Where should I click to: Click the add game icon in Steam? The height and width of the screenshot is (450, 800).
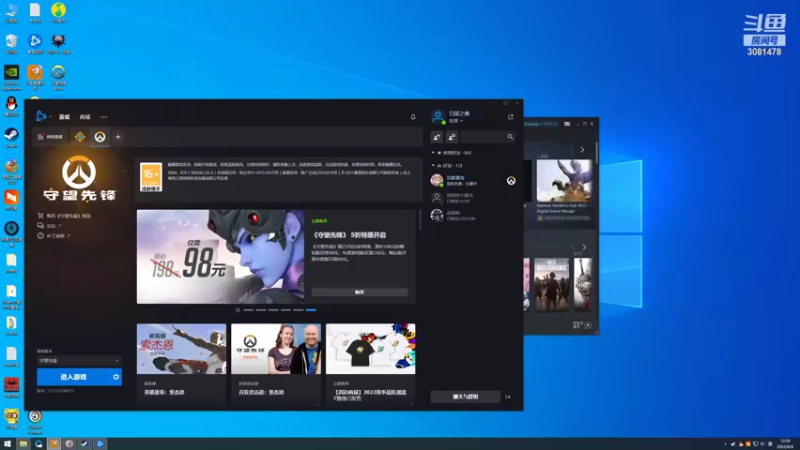click(x=588, y=325)
